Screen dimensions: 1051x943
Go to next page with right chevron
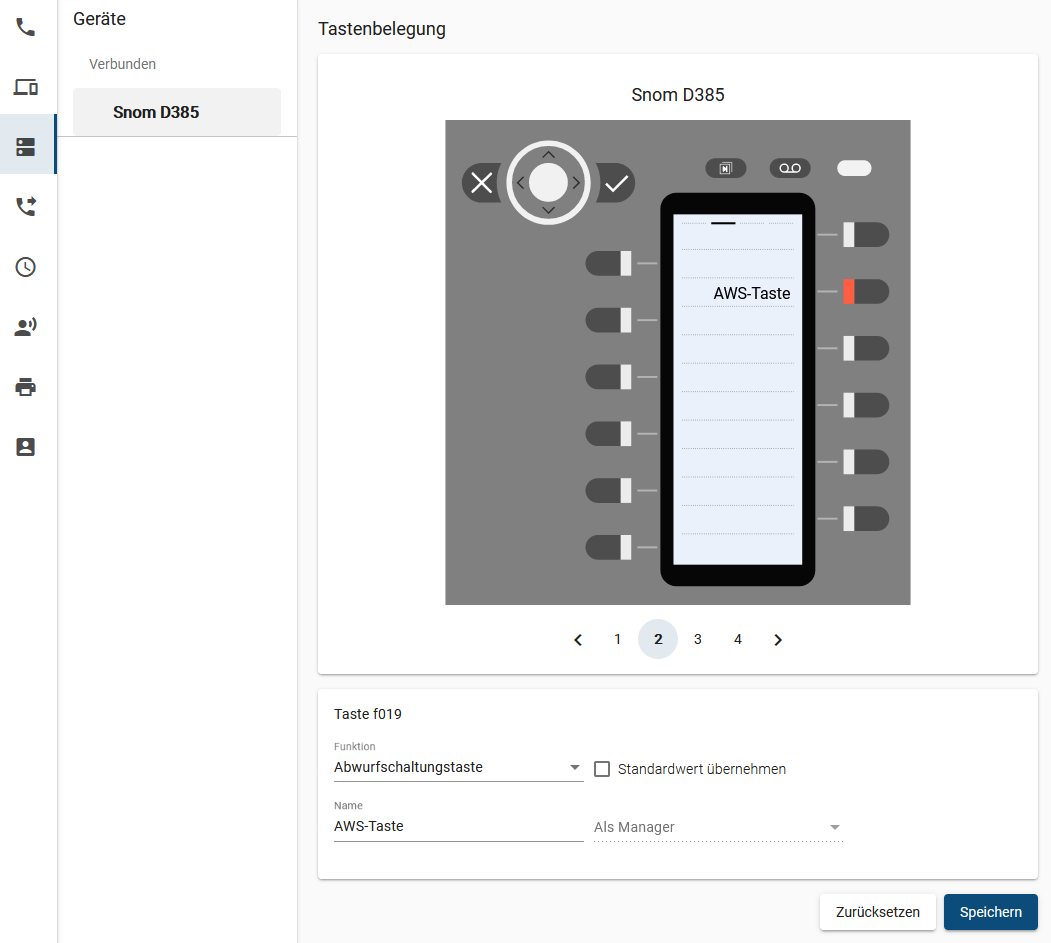pyautogui.click(x=778, y=639)
